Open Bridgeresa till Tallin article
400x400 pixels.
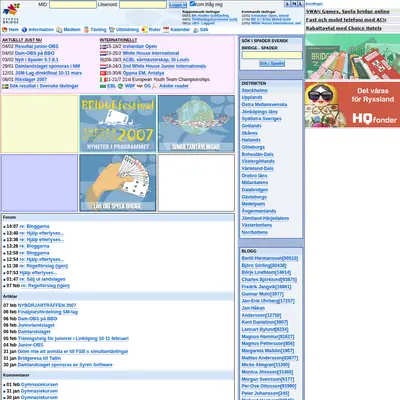[39, 358]
